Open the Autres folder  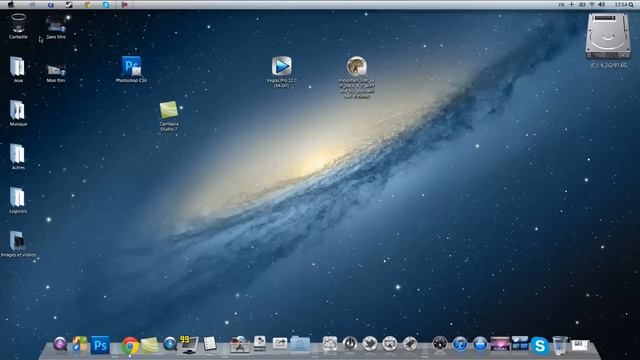point(18,157)
